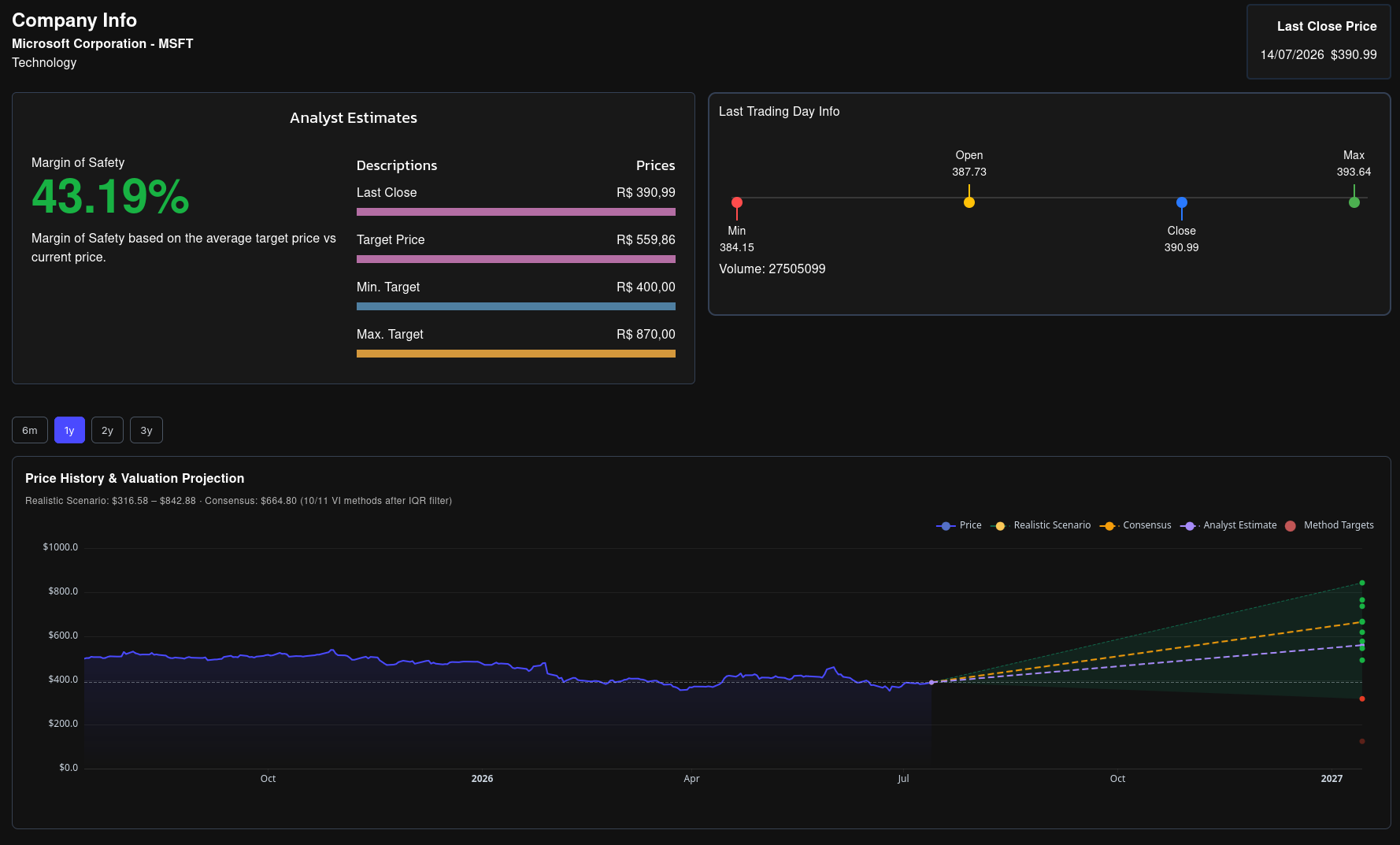Click Price History & Valuation Projection title

pyautogui.click(x=135, y=478)
